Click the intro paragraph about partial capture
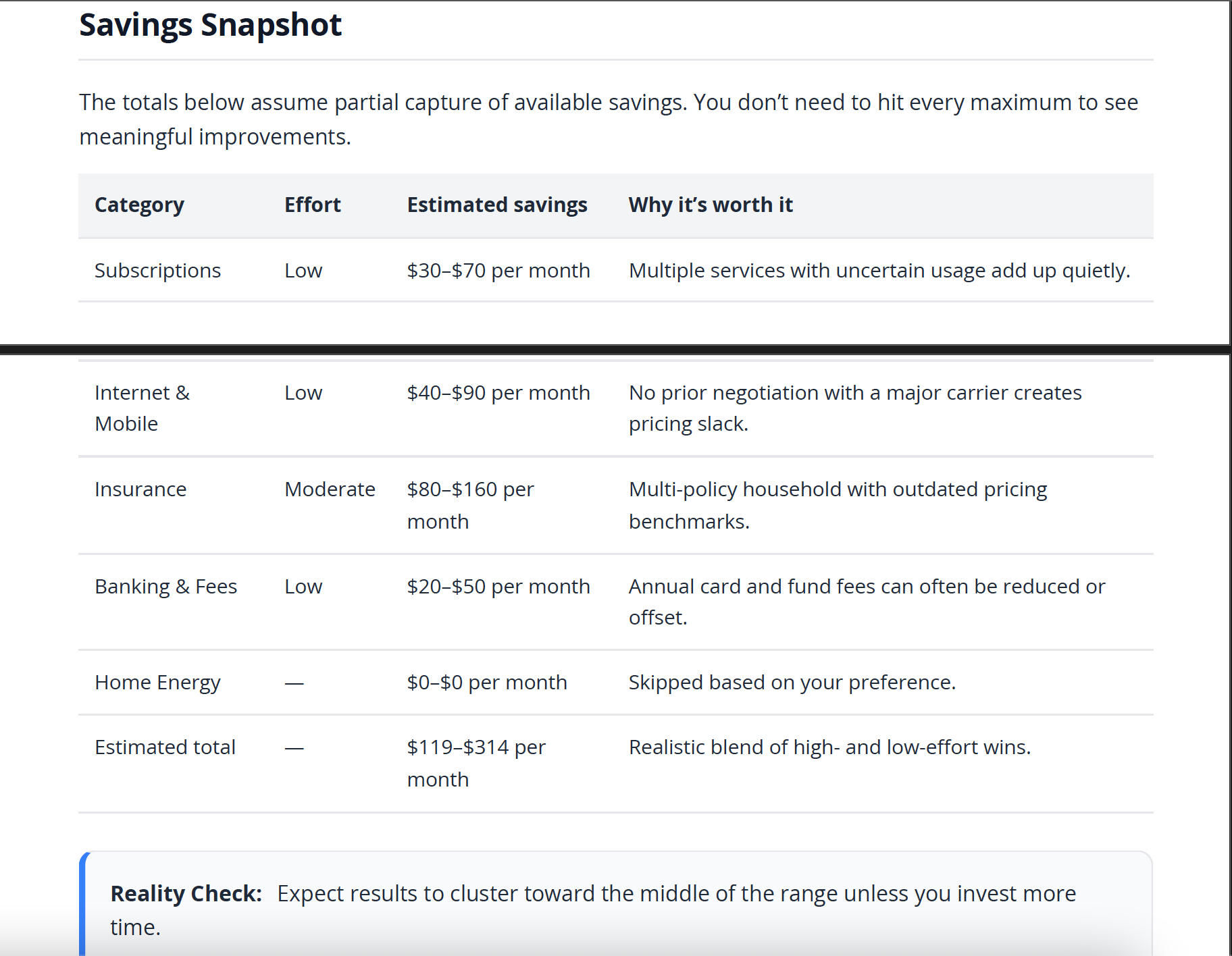This screenshot has height=956, width=1232. (608, 120)
